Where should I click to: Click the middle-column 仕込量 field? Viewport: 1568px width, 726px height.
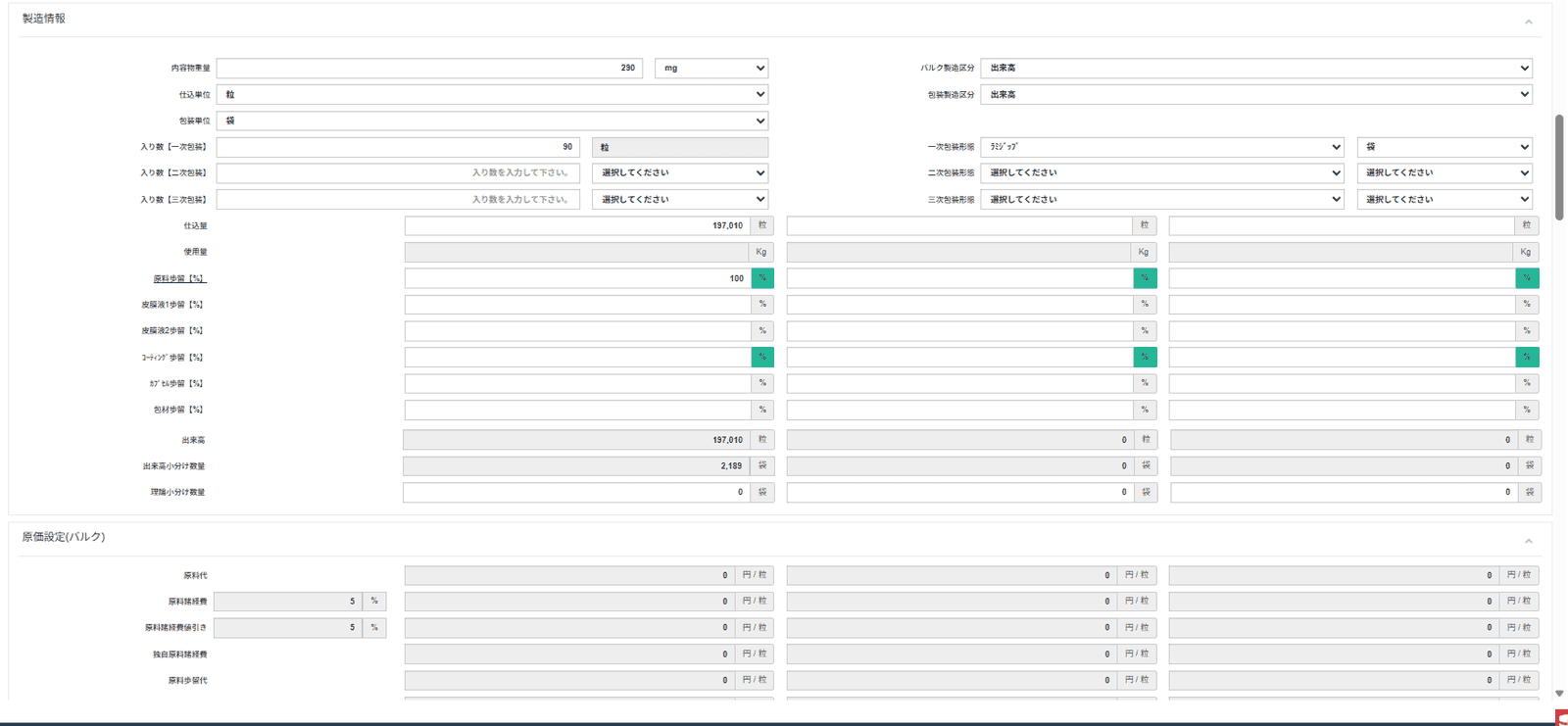[x=959, y=226]
